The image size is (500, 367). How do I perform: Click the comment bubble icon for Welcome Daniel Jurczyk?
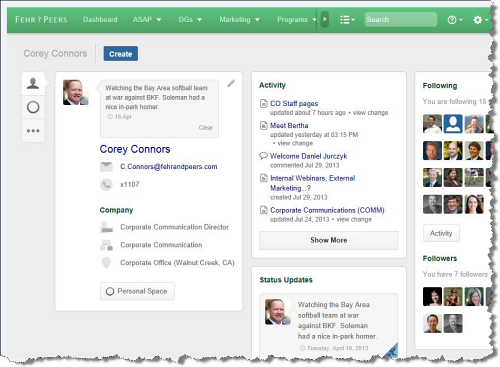pyautogui.click(x=263, y=156)
